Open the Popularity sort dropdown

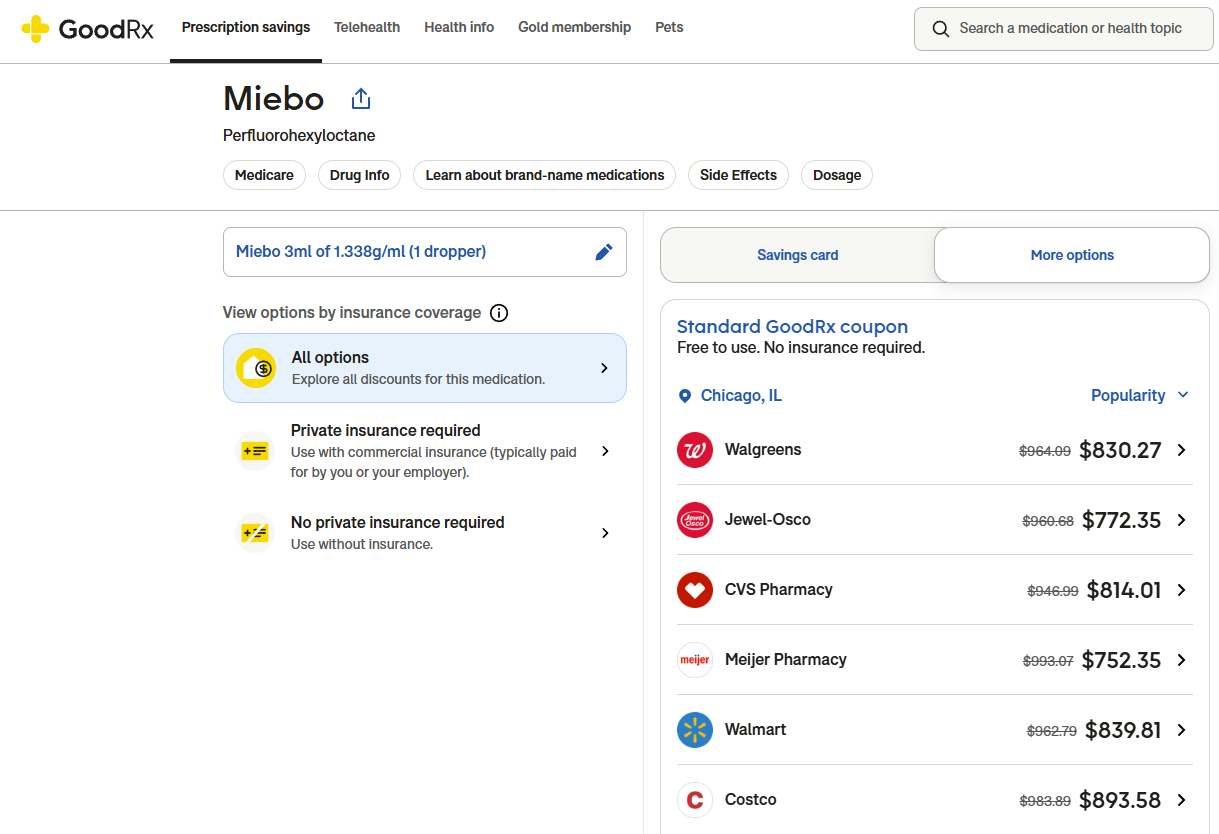[x=1140, y=396]
